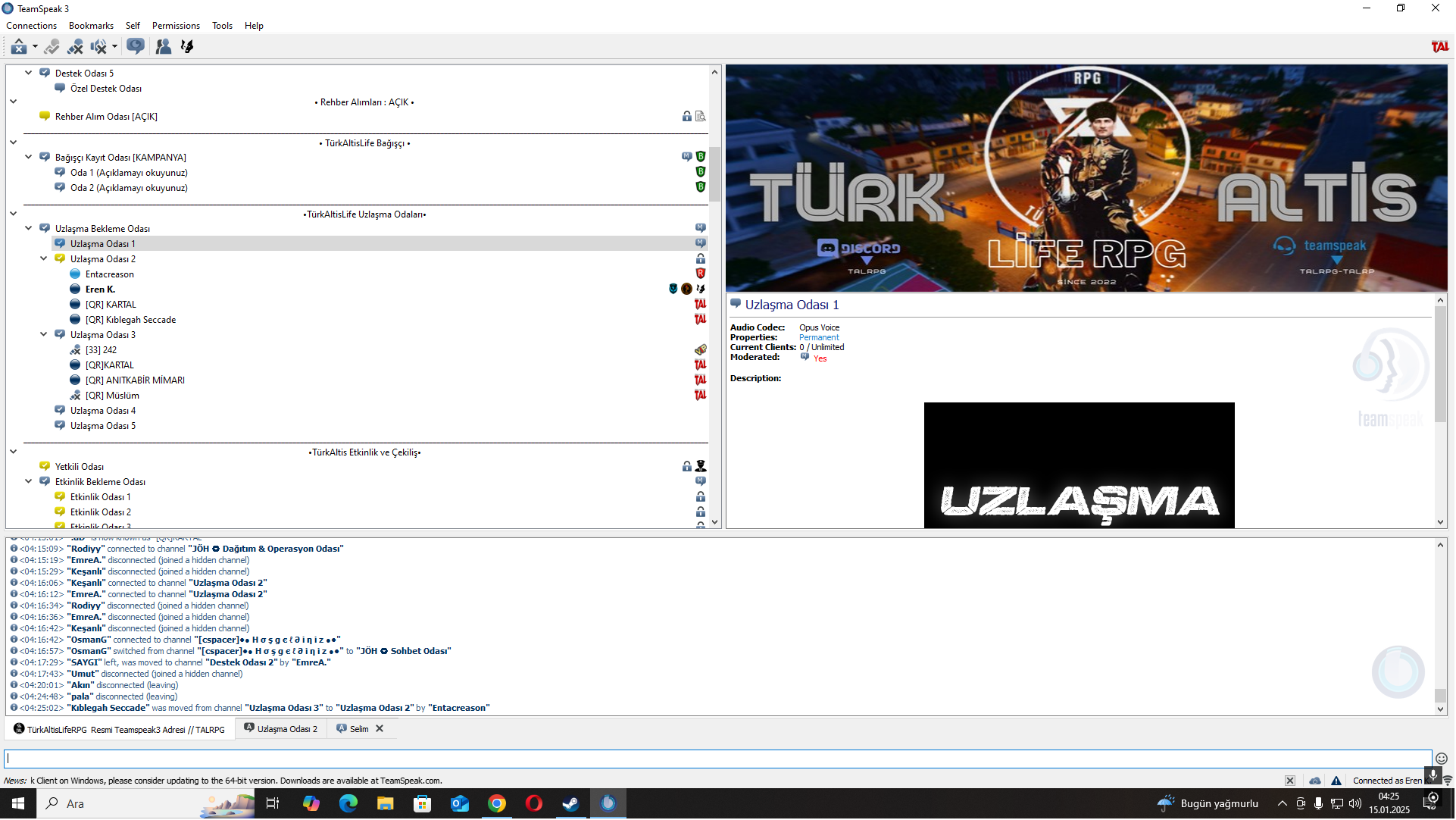Image resolution: width=1456 pixels, height=820 pixels.
Task: Open Steam from the taskbar
Action: click(x=571, y=804)
